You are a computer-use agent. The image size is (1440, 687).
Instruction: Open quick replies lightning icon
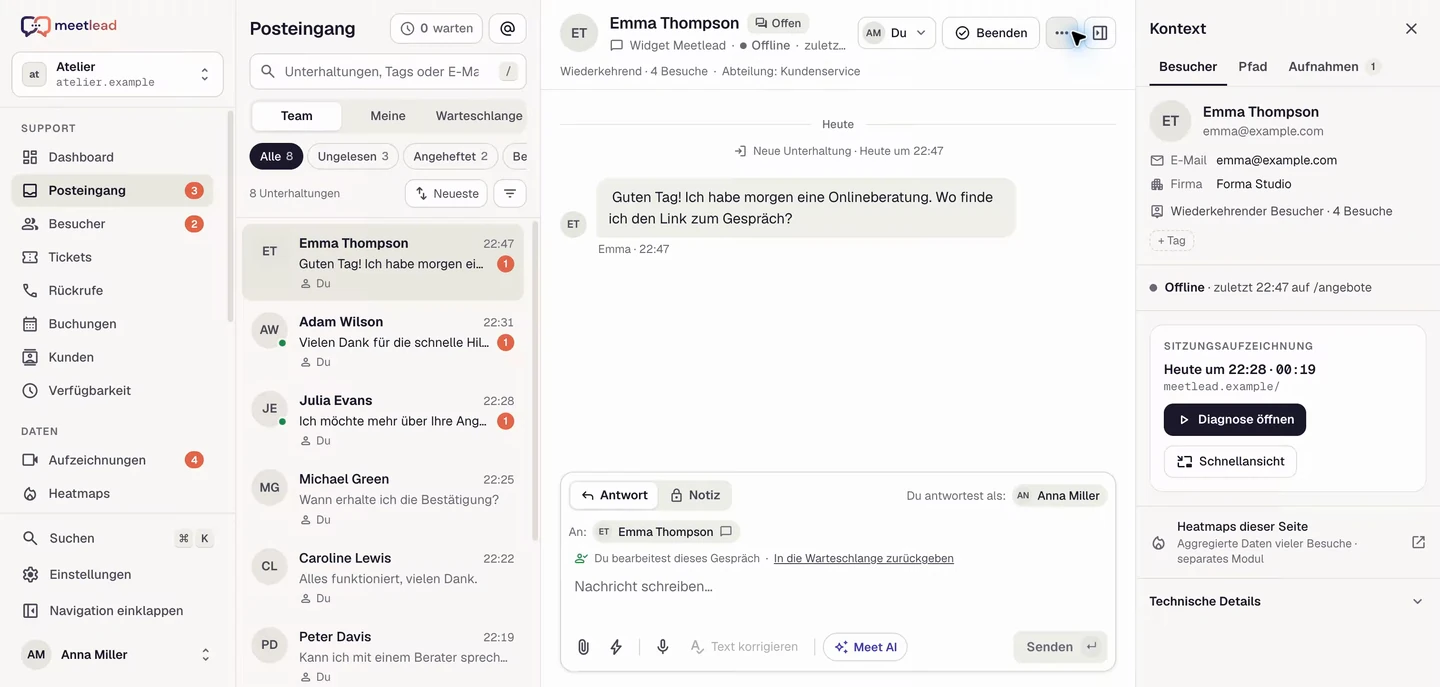coord(616,647)
